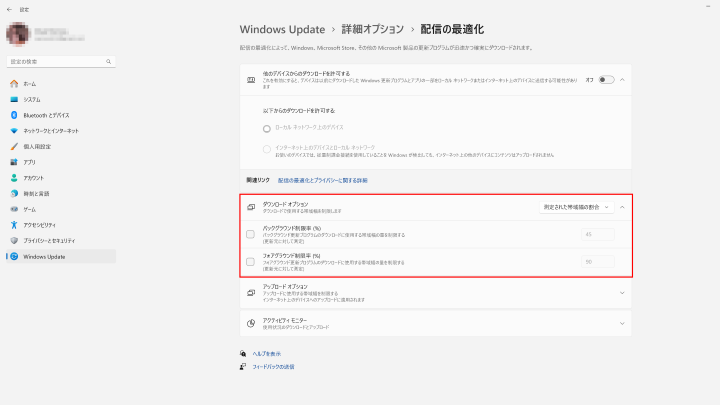Click the device icon of download-from-other-devices row
The image size is (720, 405).
click(251, 80)
